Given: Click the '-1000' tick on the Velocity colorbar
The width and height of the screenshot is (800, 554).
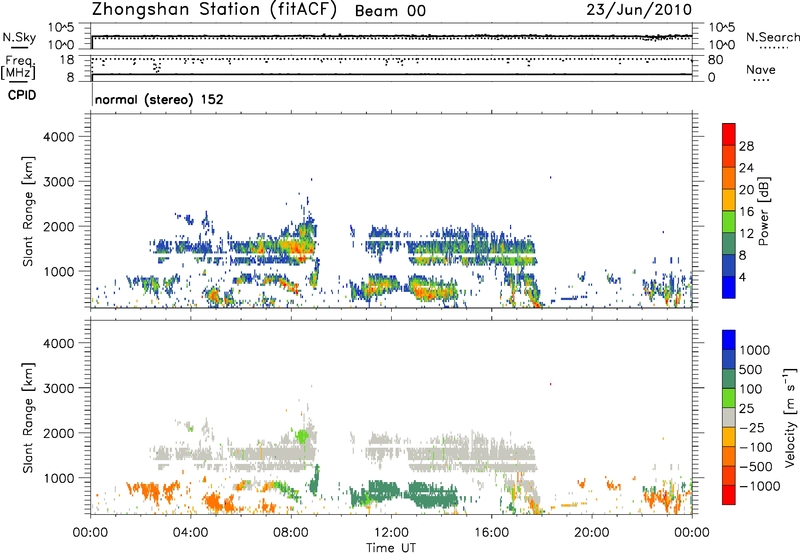Looking at the screenshot, I should coord(760,486).
